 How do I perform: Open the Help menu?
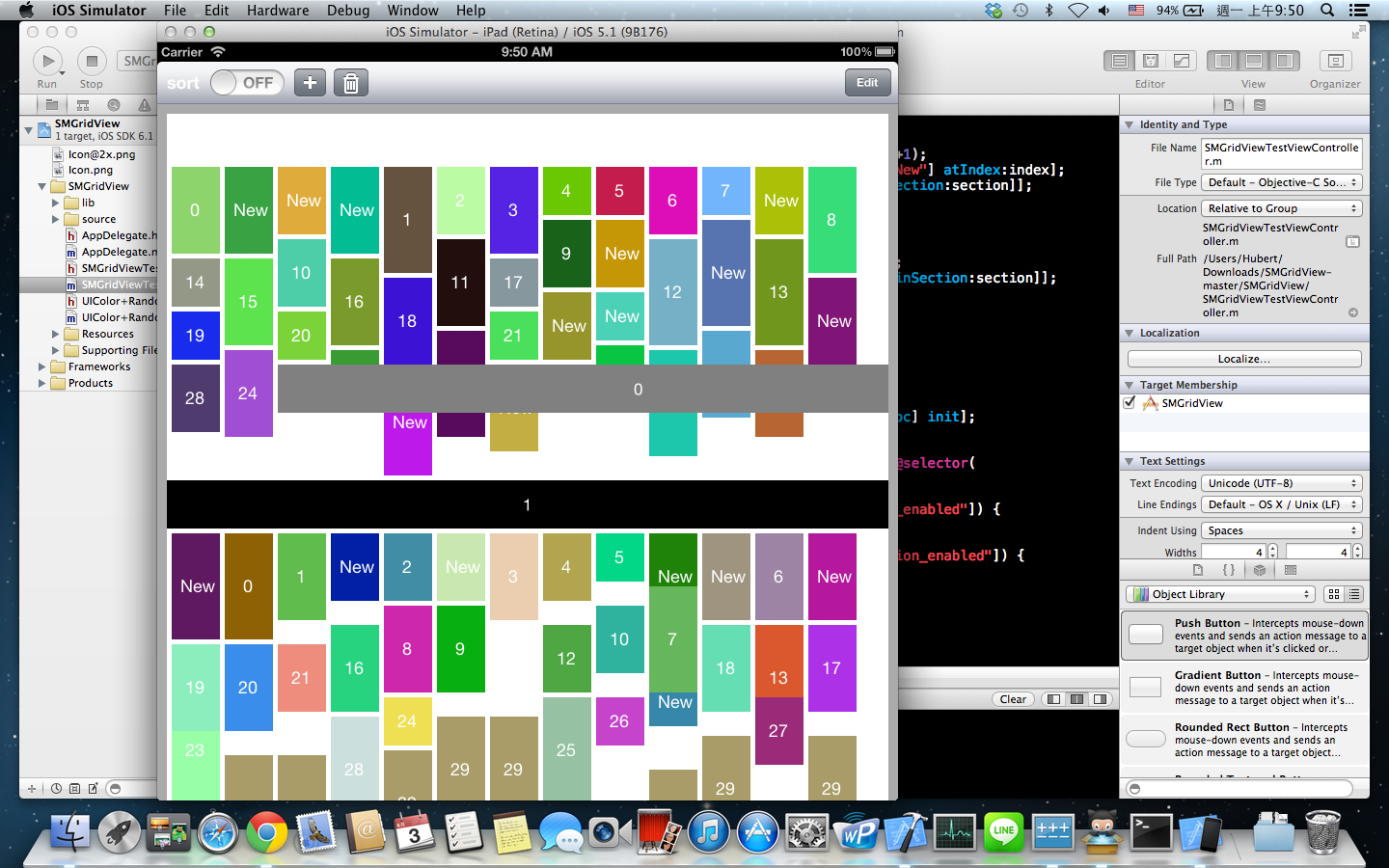[x=471, y=10]
